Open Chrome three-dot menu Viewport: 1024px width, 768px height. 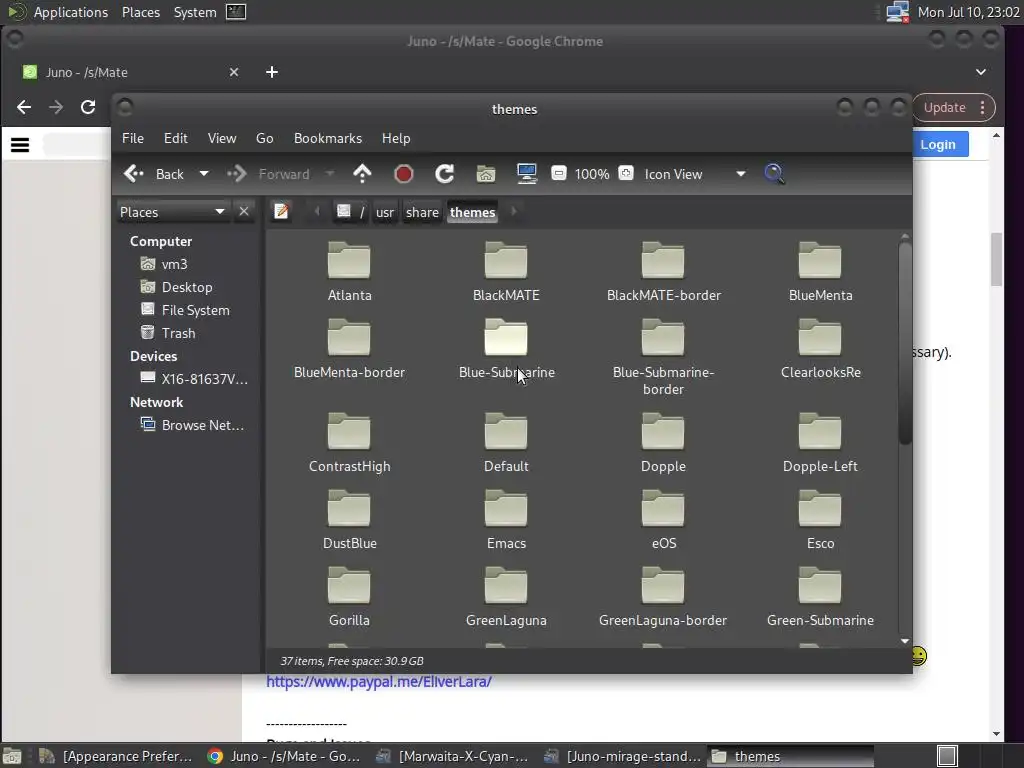click(982, 107)
